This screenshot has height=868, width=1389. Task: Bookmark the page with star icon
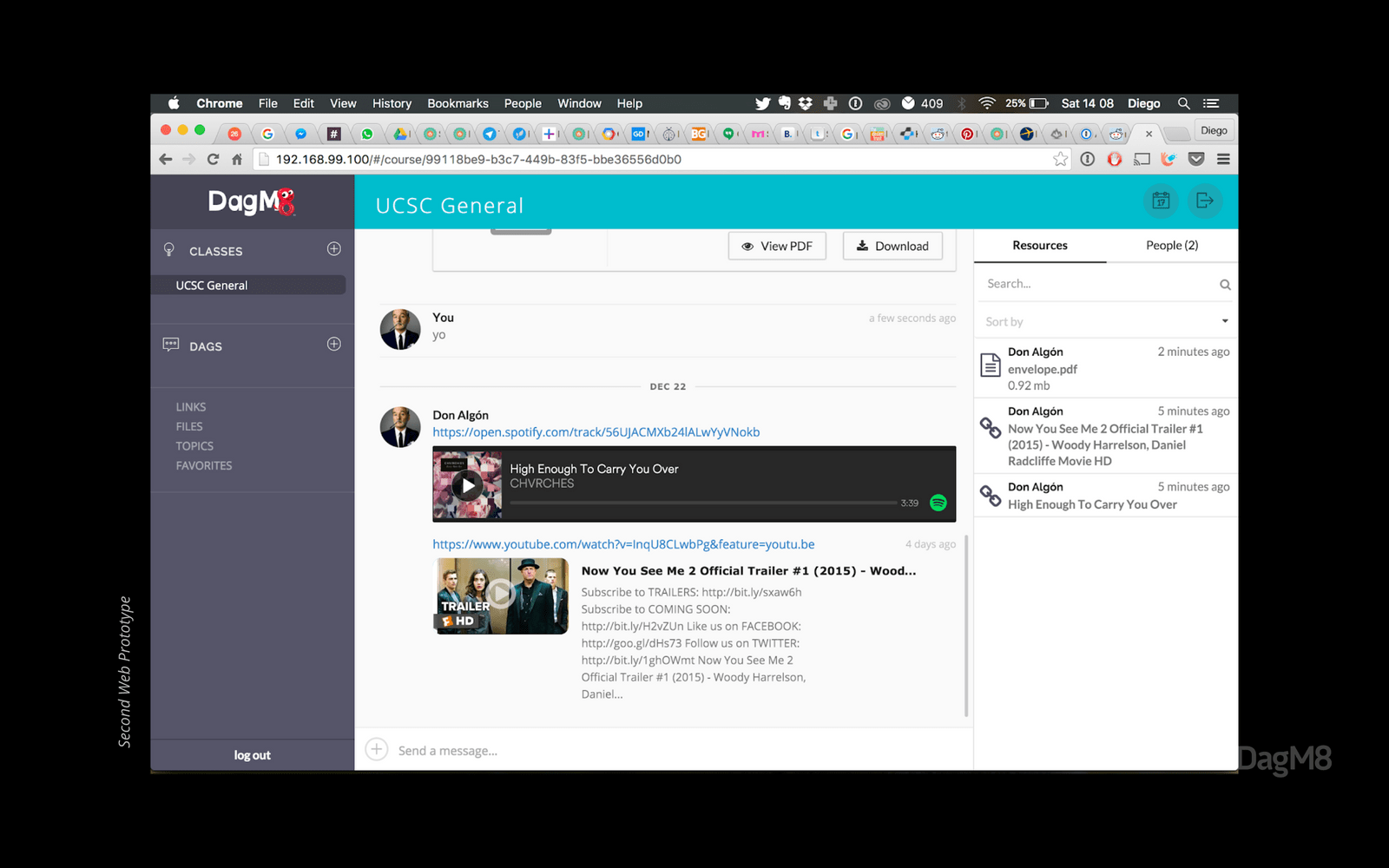[1060, 159]
